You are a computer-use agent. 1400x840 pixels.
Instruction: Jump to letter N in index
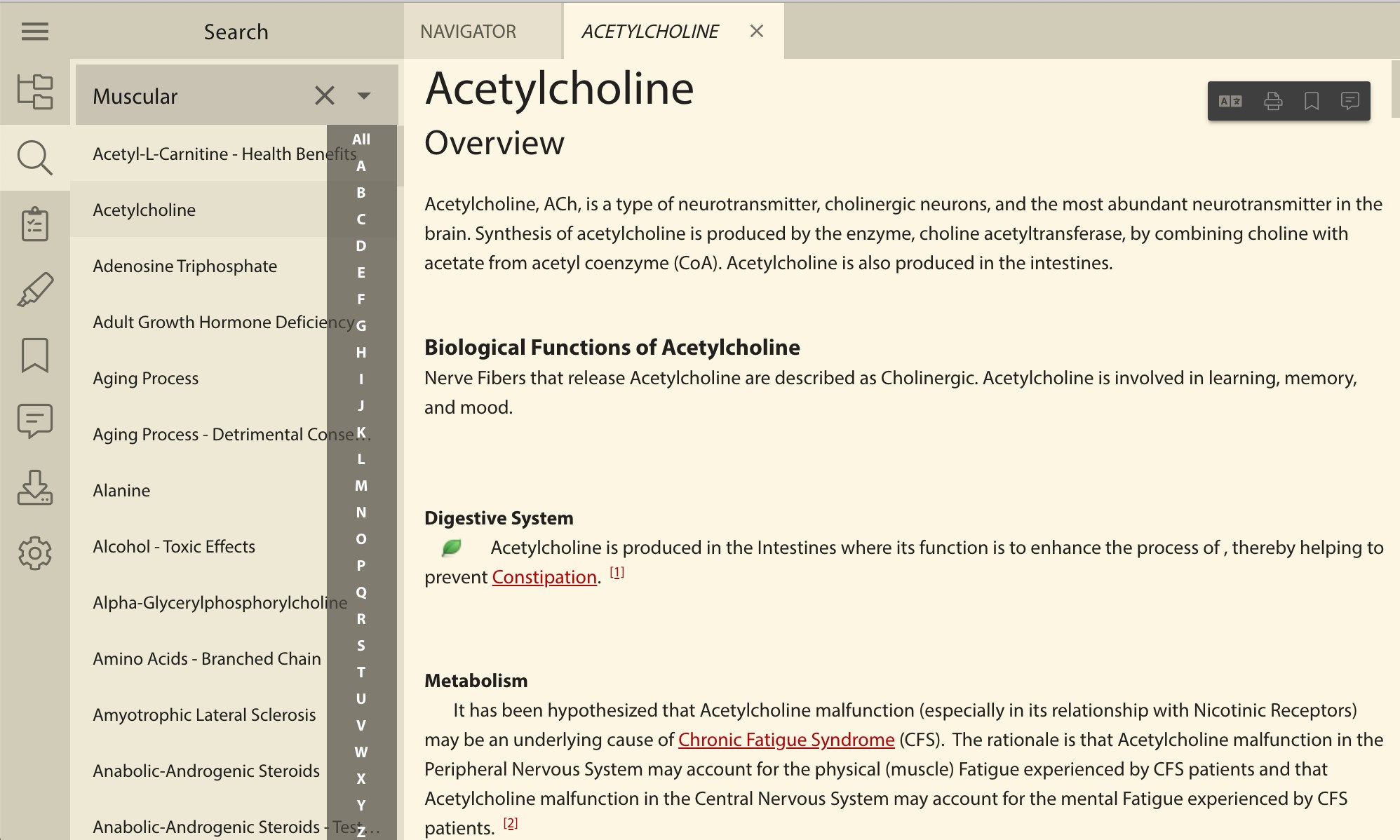[361, 513]
